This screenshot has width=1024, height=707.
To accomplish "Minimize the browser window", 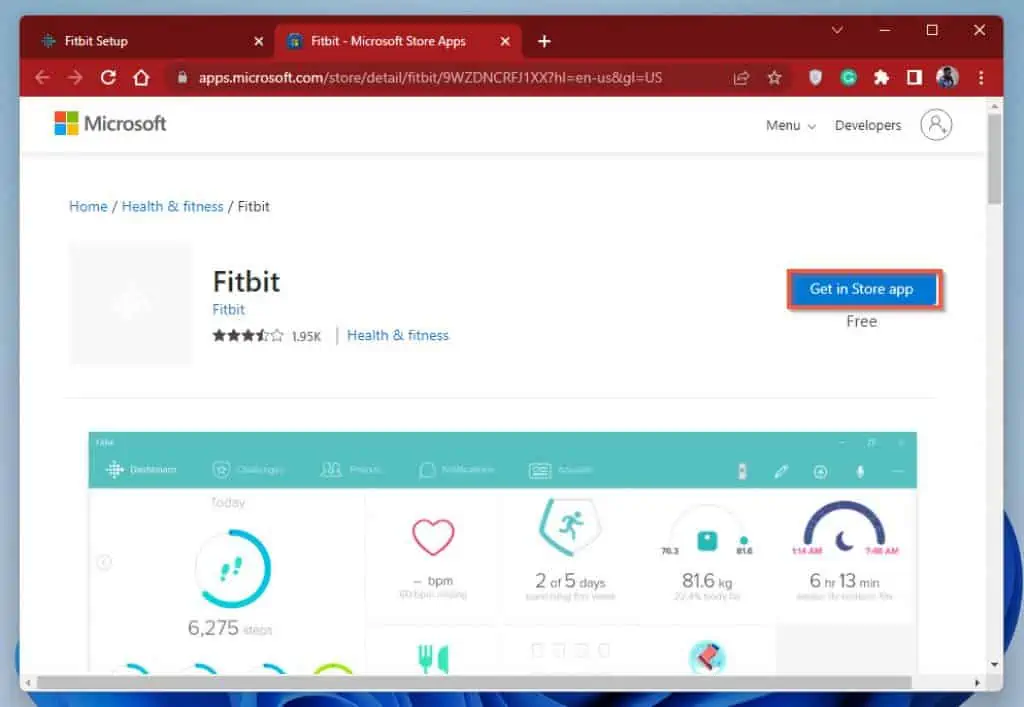I will tap(885, 30).
